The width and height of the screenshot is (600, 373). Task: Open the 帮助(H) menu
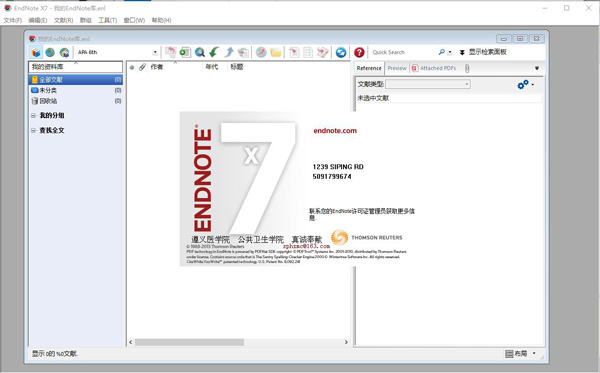161,20
